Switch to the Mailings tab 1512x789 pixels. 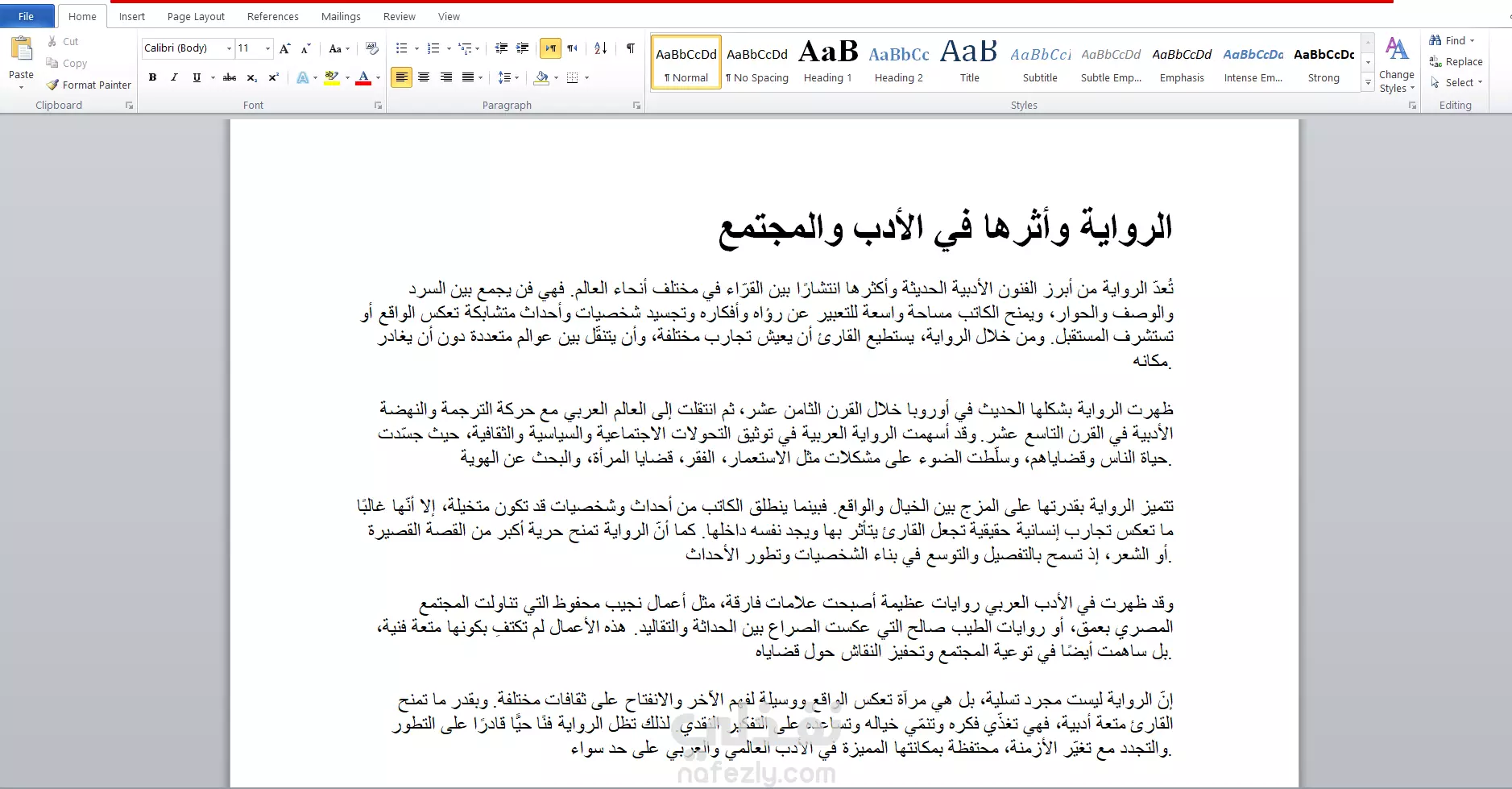click(x=341, y=16)
